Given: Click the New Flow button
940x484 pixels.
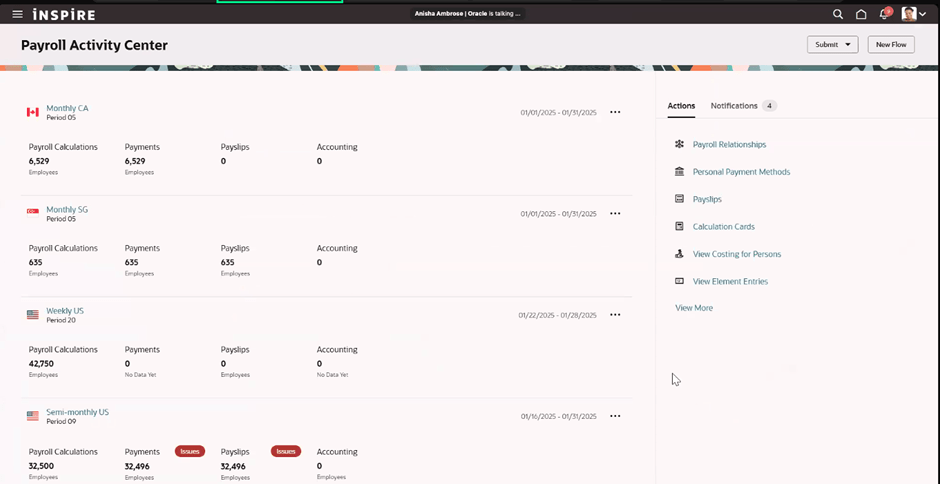Looking at the screenshot, I should click(890, 45).
